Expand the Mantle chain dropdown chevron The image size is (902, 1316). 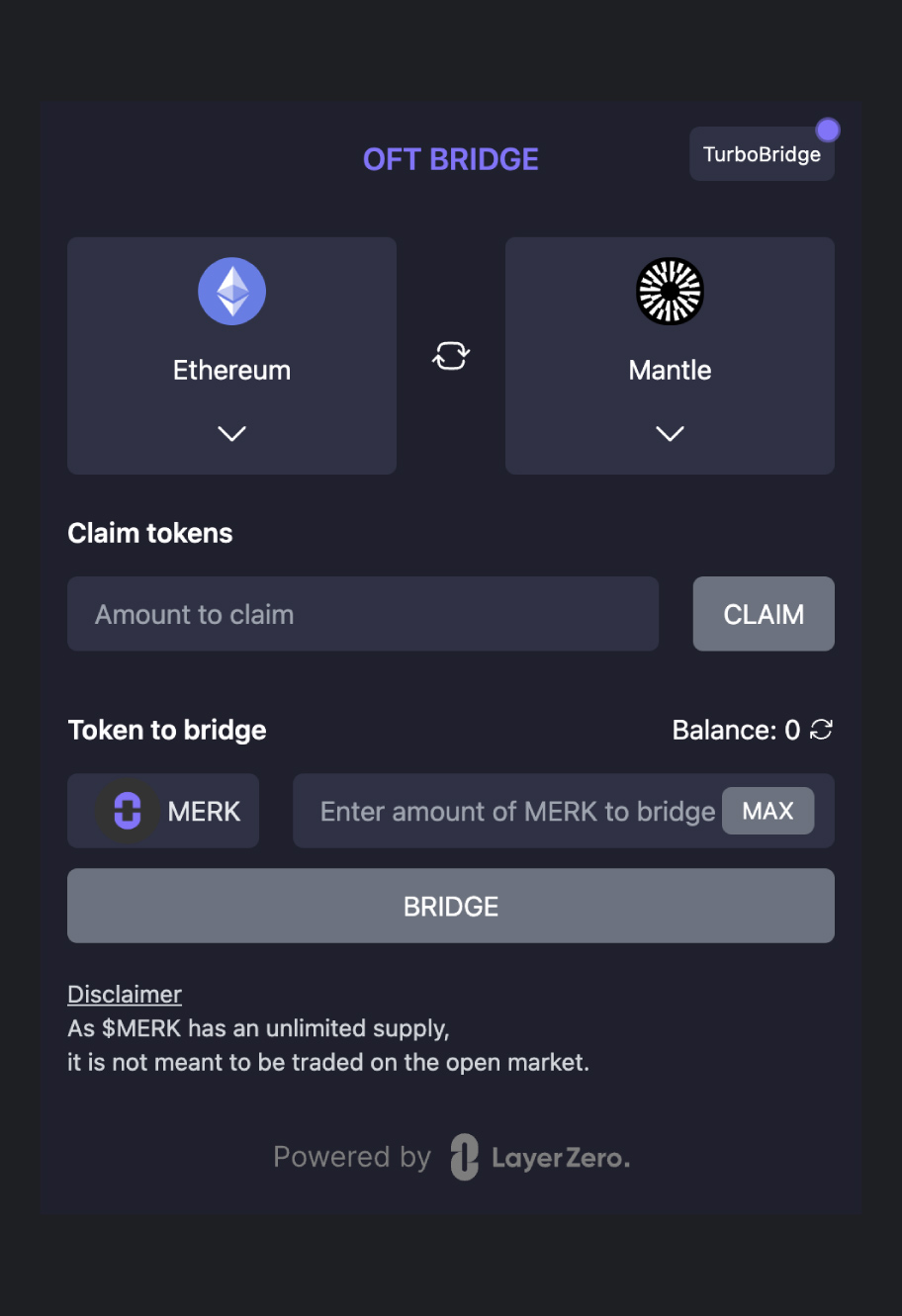[670, 433]
